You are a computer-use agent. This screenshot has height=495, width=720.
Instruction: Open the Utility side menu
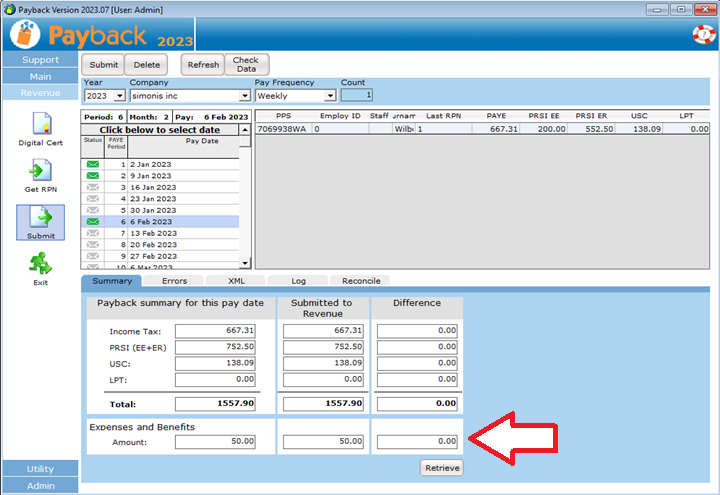click(x=40, y=468)
